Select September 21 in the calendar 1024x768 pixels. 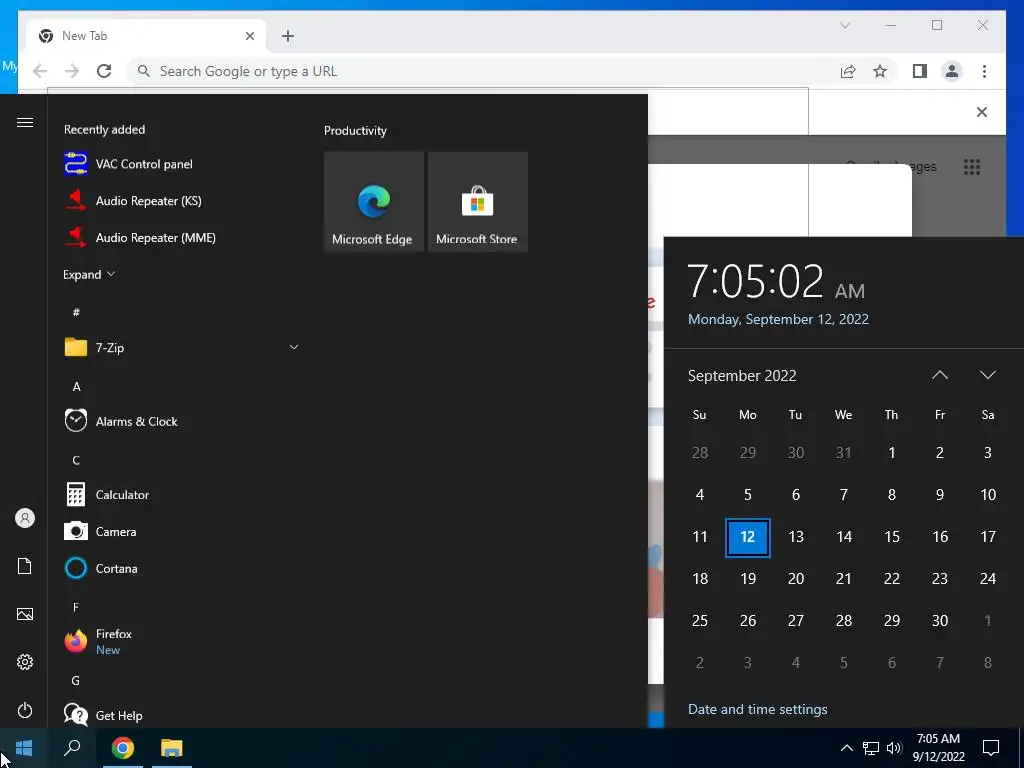click(844, 579)
